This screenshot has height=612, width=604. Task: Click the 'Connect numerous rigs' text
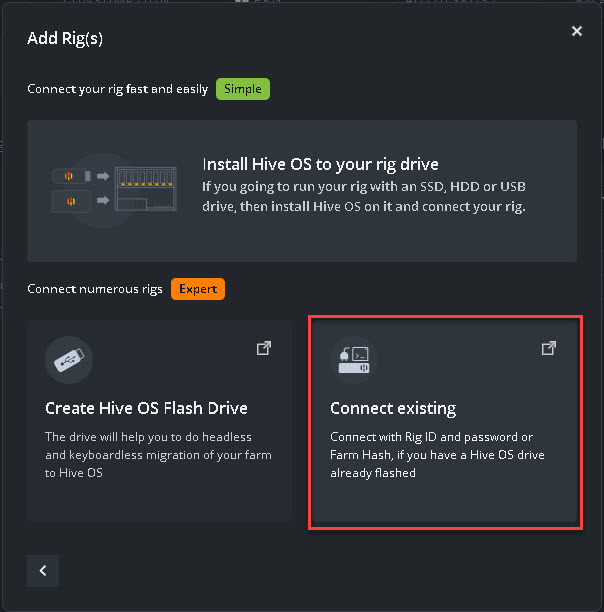[x=95, y=289]
